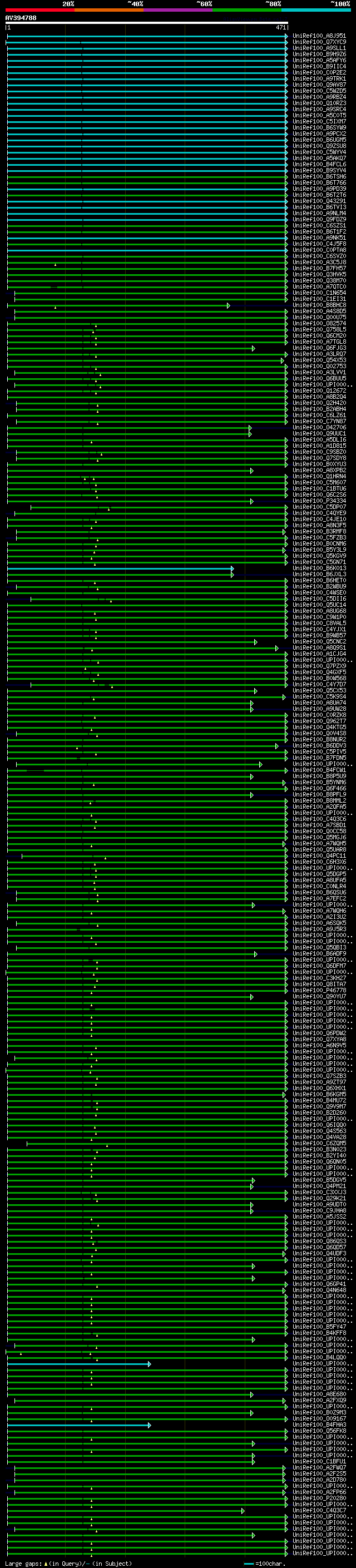
Task: Click the cyan =100char. scale legend
Action: [264, 1564]
